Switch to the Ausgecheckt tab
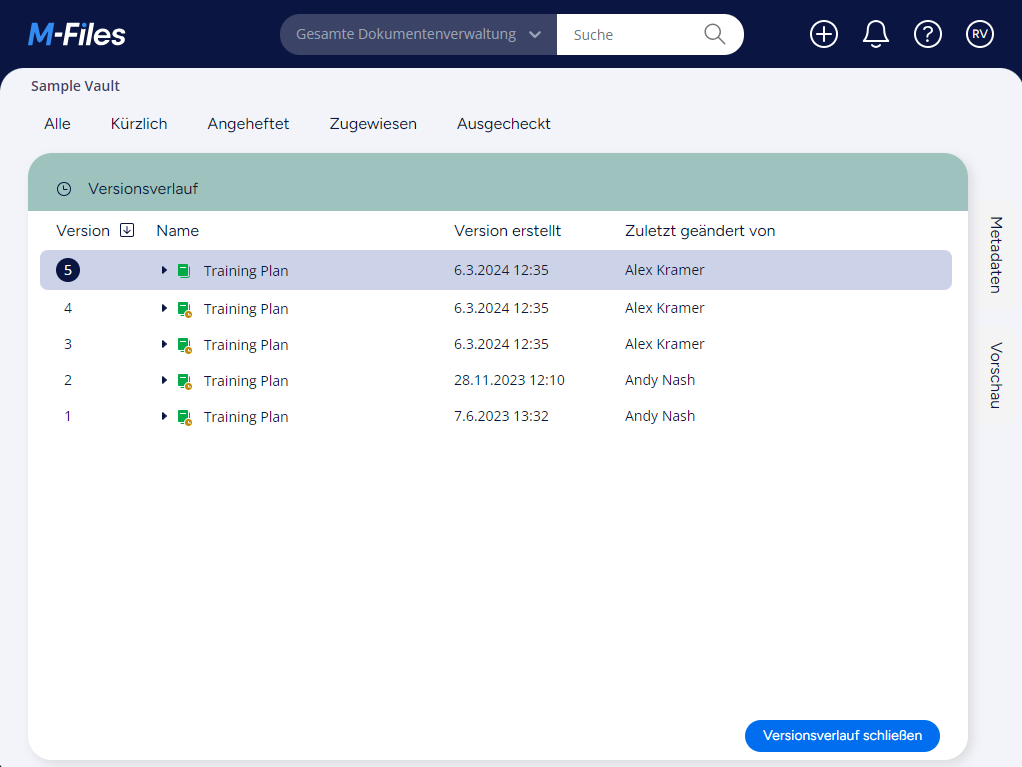Image resolution: width=1022 pixels, height=767 pixels. click(x=503, y=124)
